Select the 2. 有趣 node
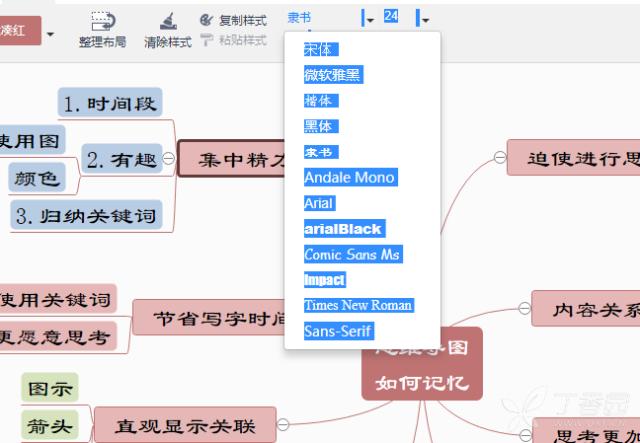The image size is (640, 443). (x=122, y=158)
